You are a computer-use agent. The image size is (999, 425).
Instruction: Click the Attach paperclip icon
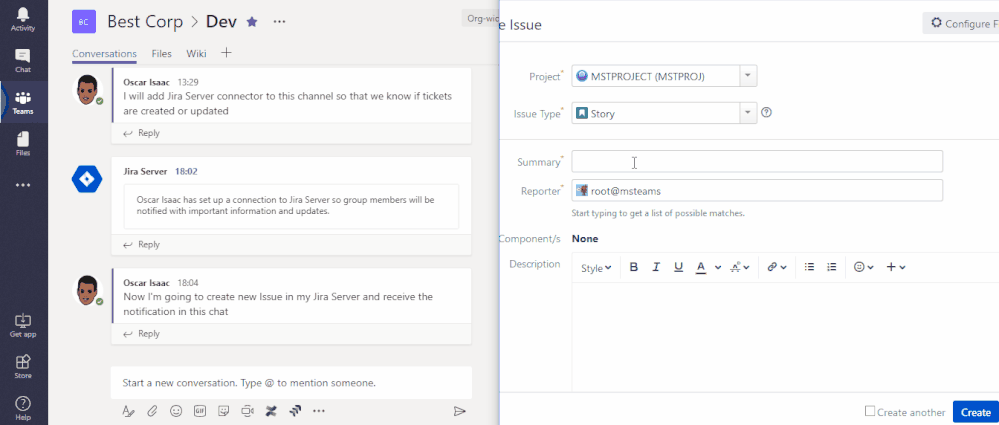[152, 411]
